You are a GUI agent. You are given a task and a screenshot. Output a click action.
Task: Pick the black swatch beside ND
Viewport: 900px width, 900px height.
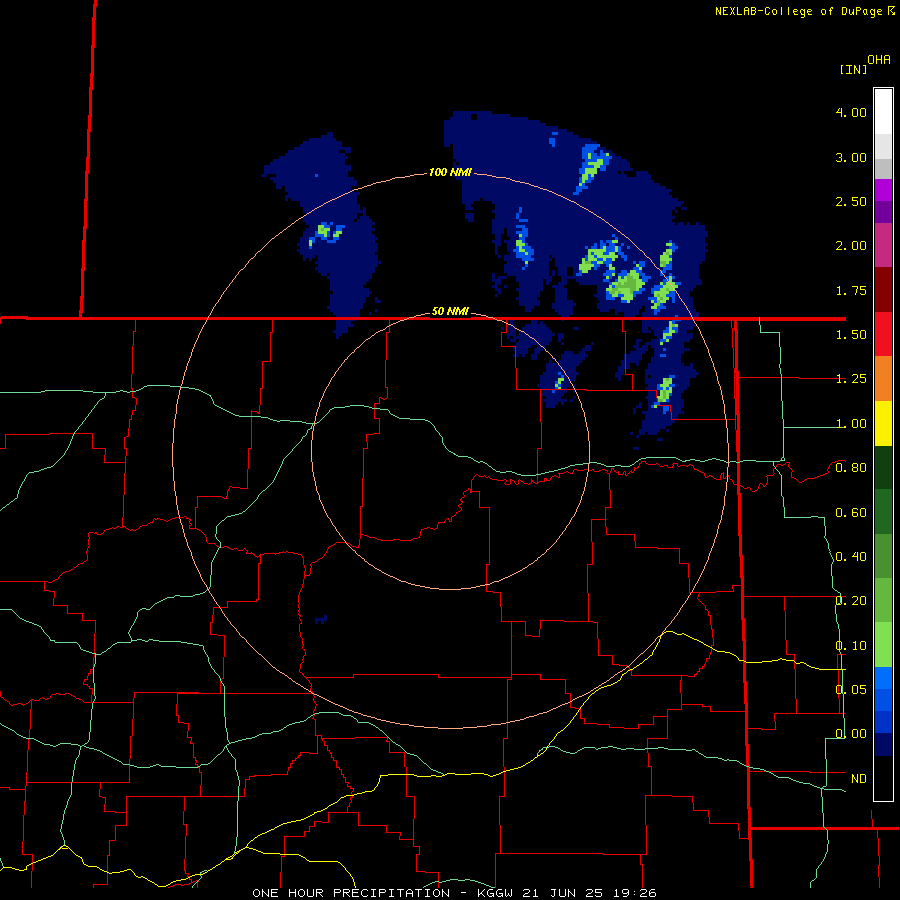[883, 778]
